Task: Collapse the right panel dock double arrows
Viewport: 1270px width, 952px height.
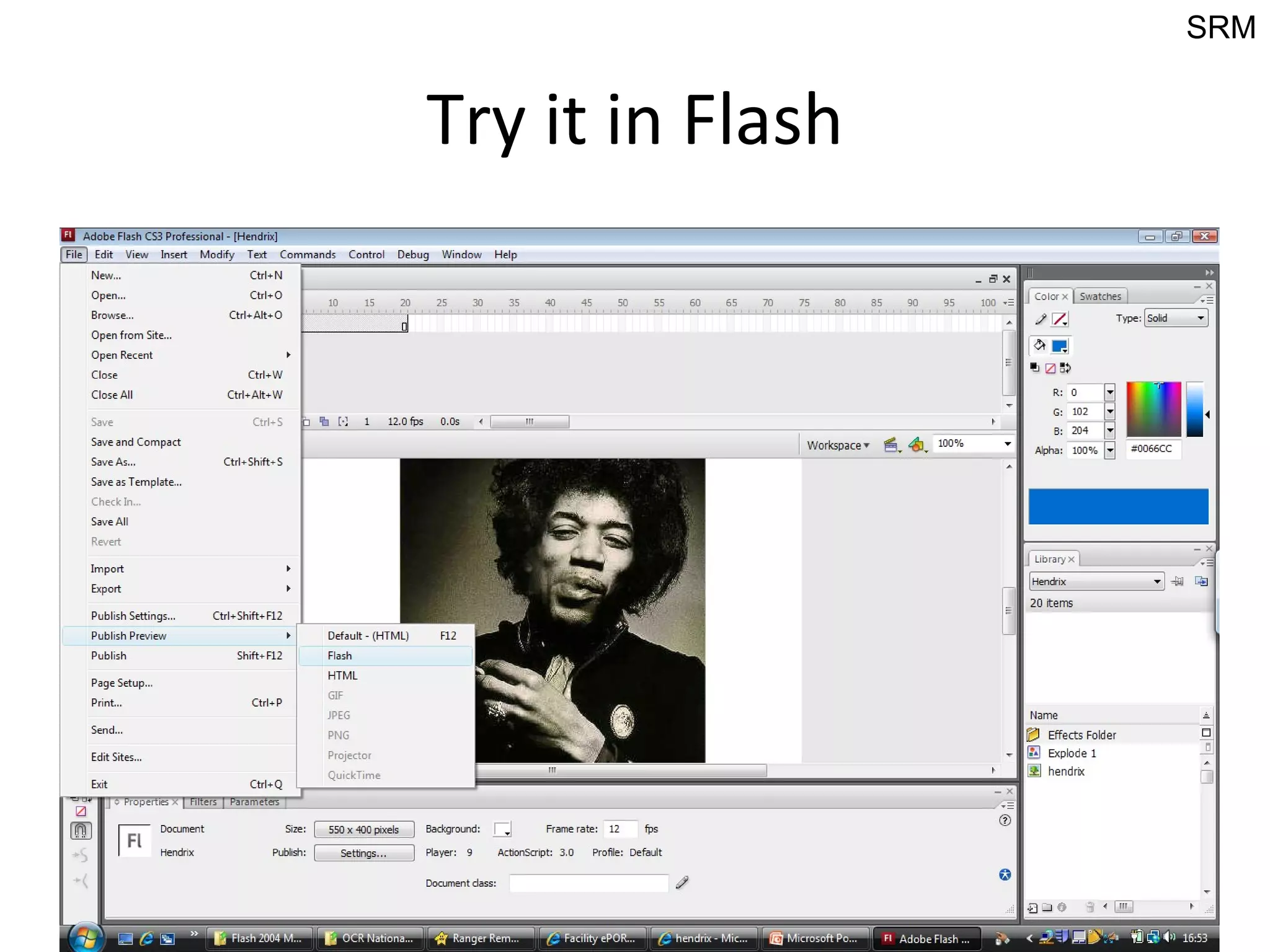Action: pyautogui.click(x=1209, y=273)
